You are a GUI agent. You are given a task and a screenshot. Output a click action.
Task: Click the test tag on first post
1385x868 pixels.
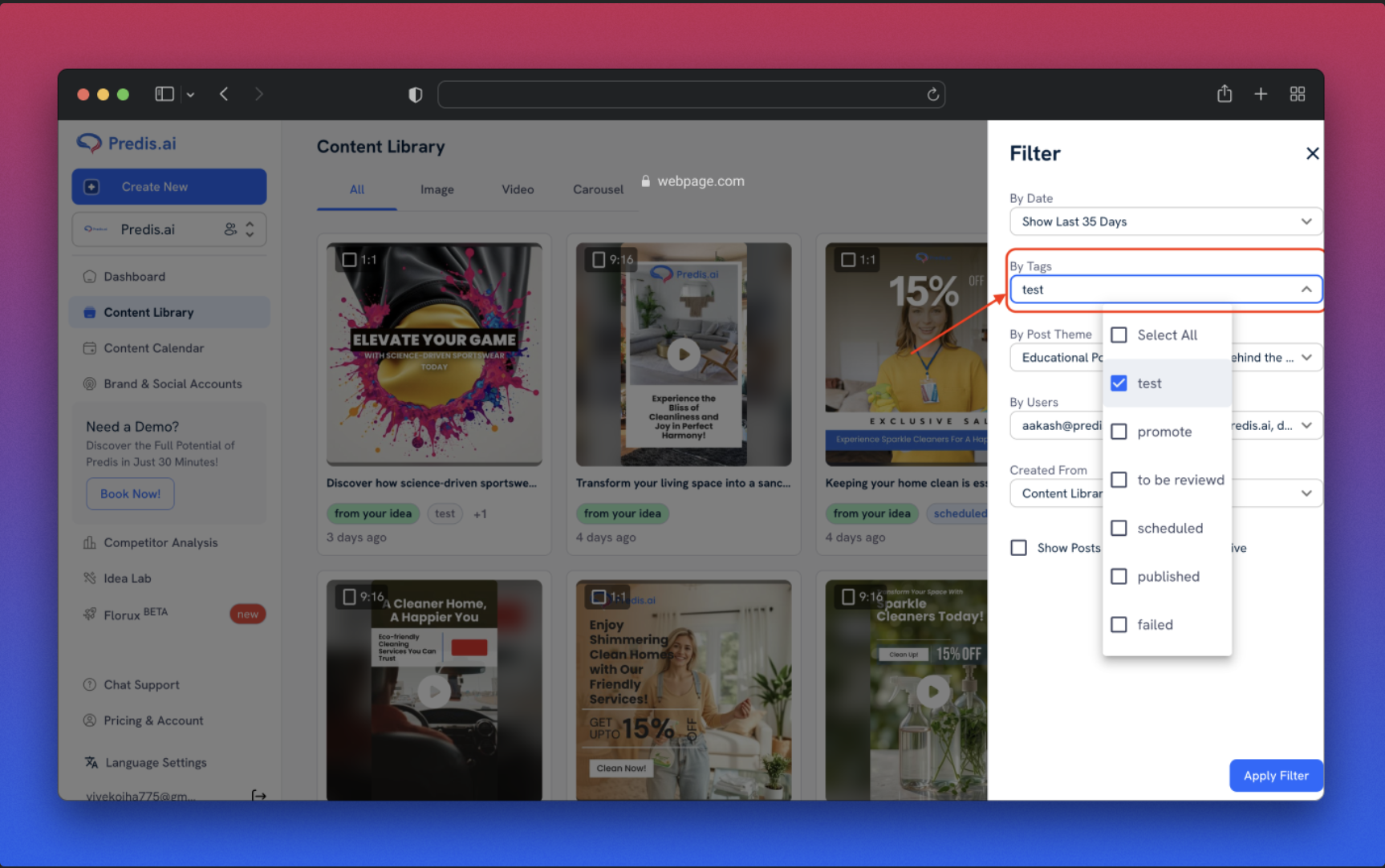point(445,513)
